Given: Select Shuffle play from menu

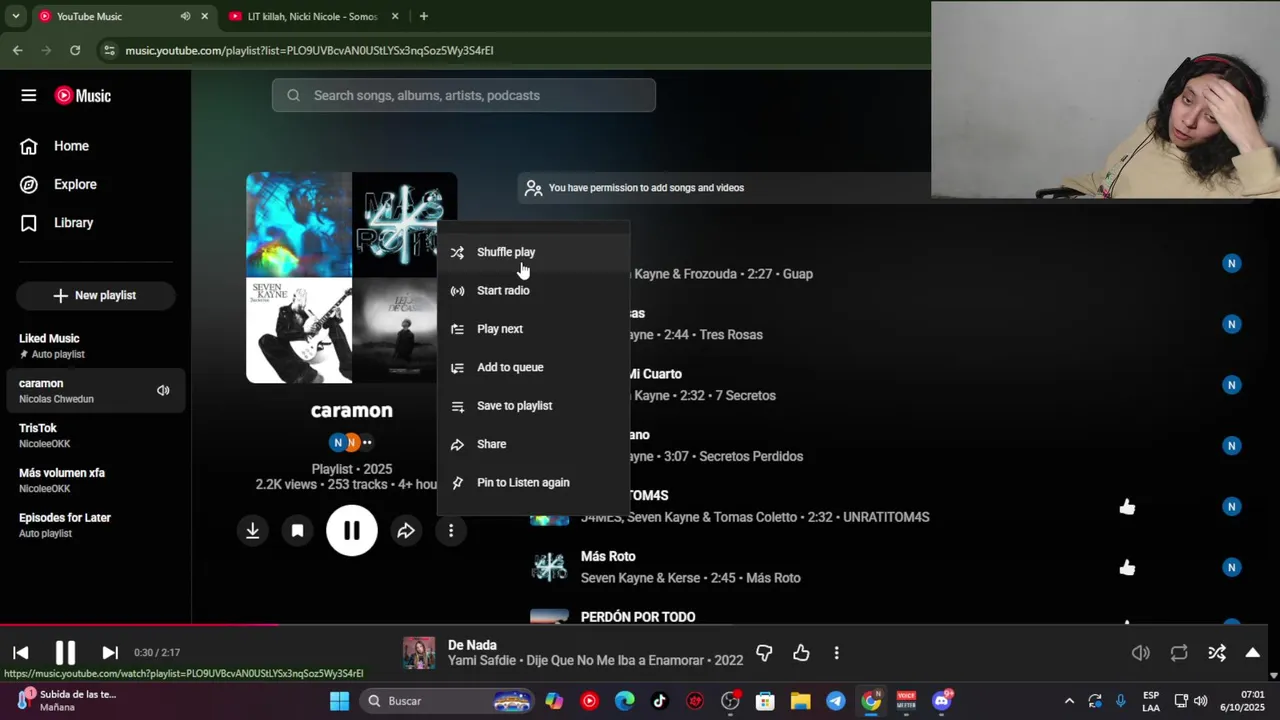Looking at the screenshot, I should (534, 252).
